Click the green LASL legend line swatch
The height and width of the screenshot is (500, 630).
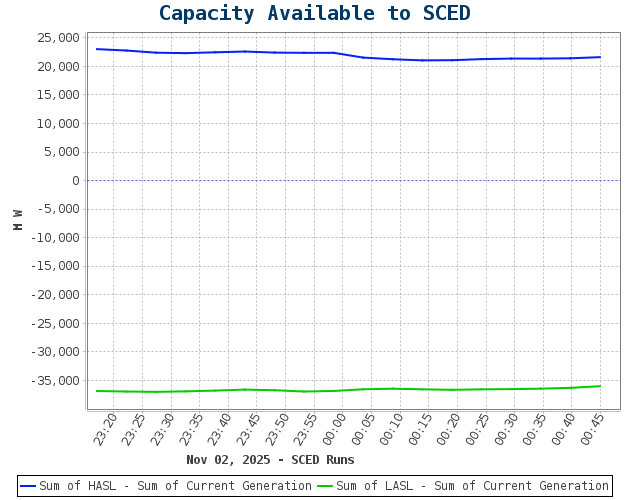(325, 486)
